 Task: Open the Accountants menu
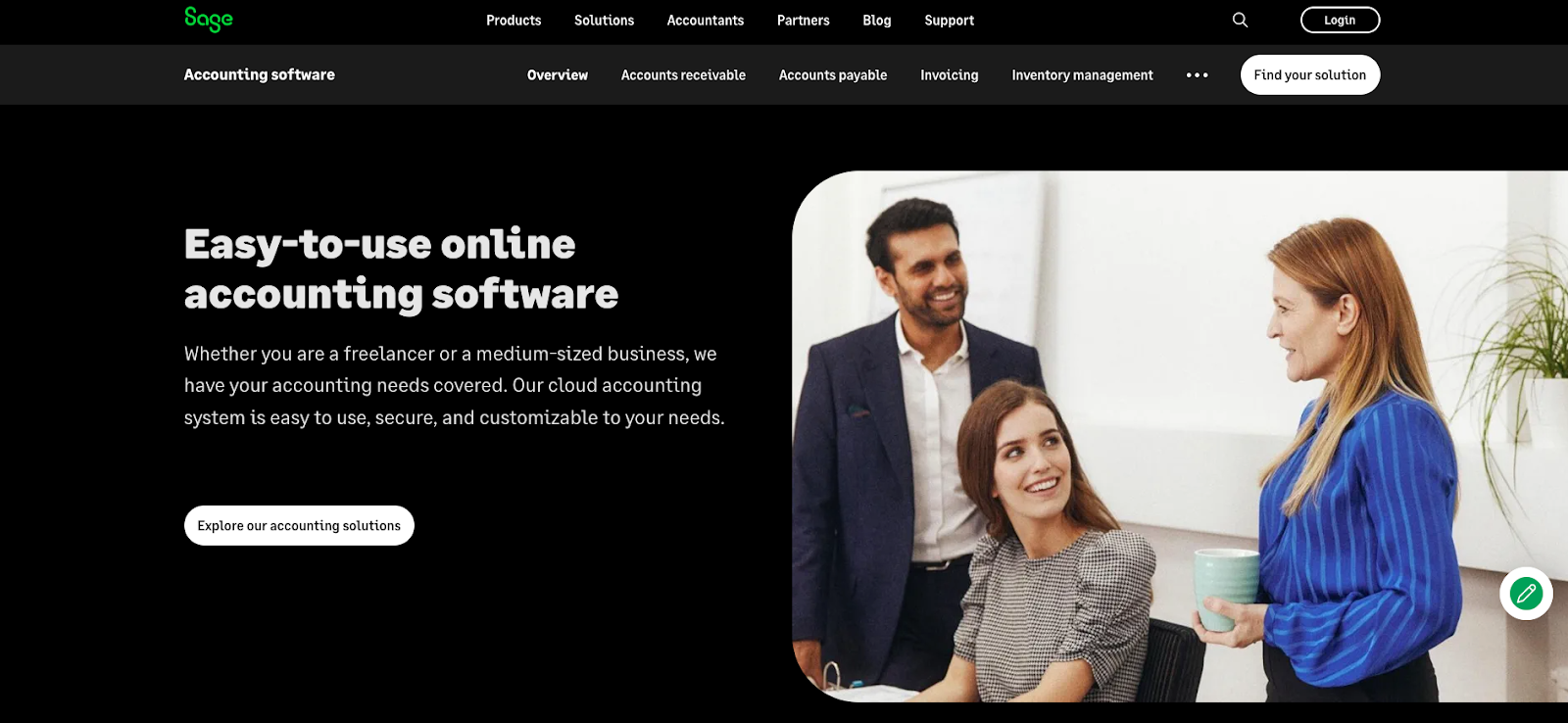[x=706, y=21]
